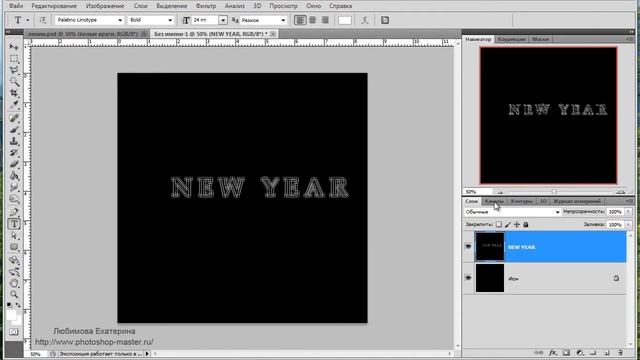
Task: Open the Palatino Linotype font dropdown
Action: [120, 20]
